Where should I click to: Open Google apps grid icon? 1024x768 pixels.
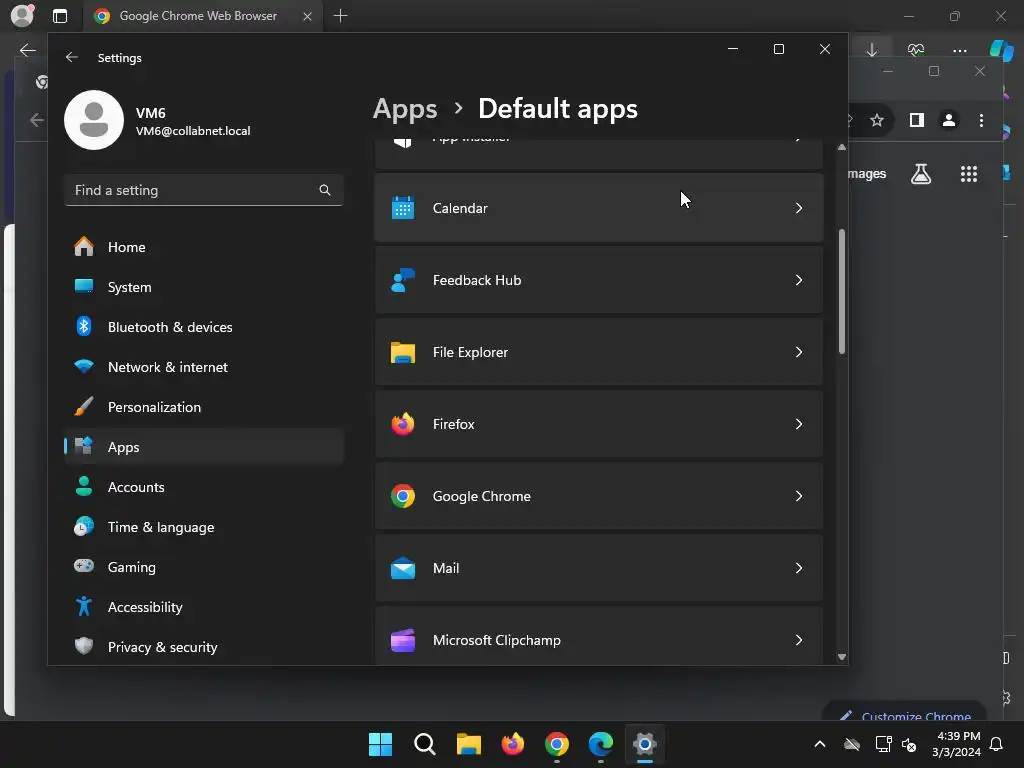pos(969,174)
